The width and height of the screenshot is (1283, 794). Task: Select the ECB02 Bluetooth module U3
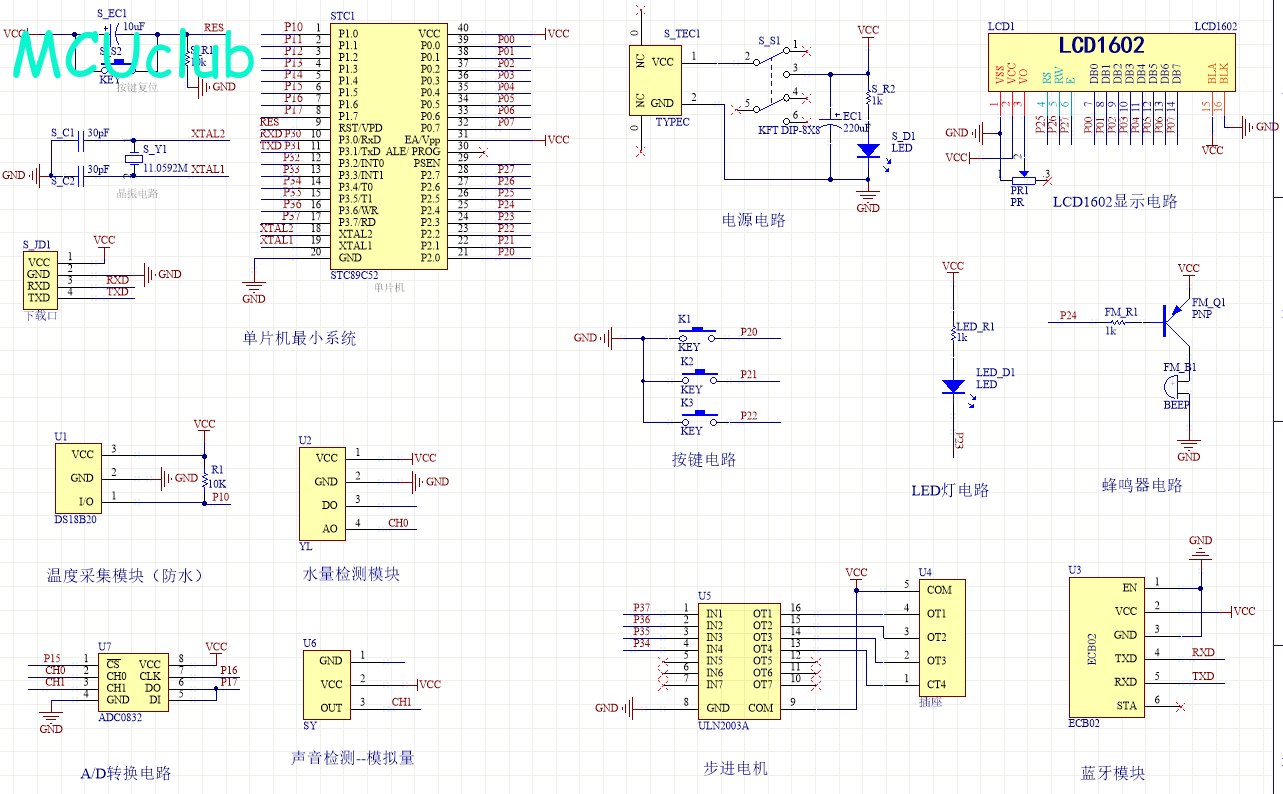(1107, 647)
